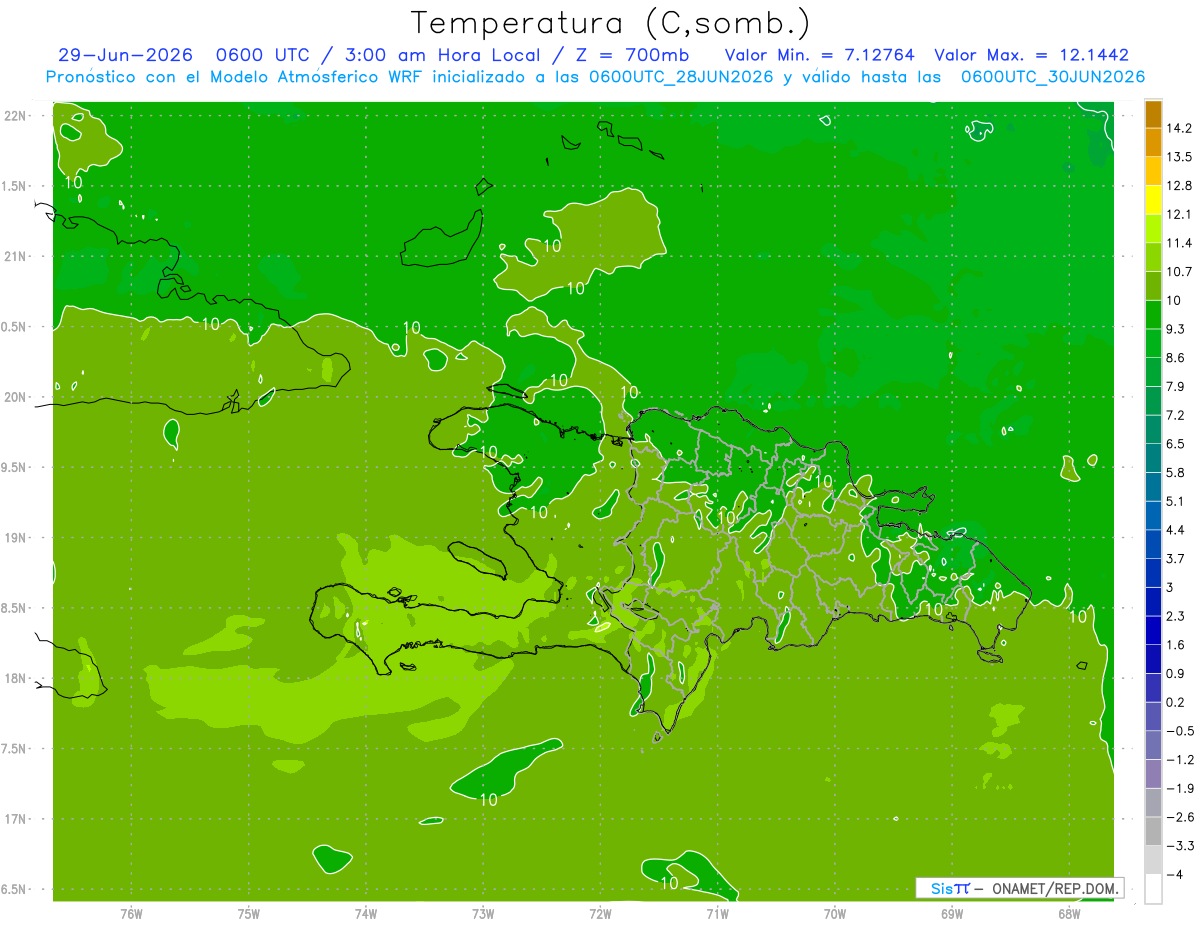The image size is (1200, 927).
Task: Pick the olive-green swatch between 10.7 and 10
Action: [x=1153, y=286]
